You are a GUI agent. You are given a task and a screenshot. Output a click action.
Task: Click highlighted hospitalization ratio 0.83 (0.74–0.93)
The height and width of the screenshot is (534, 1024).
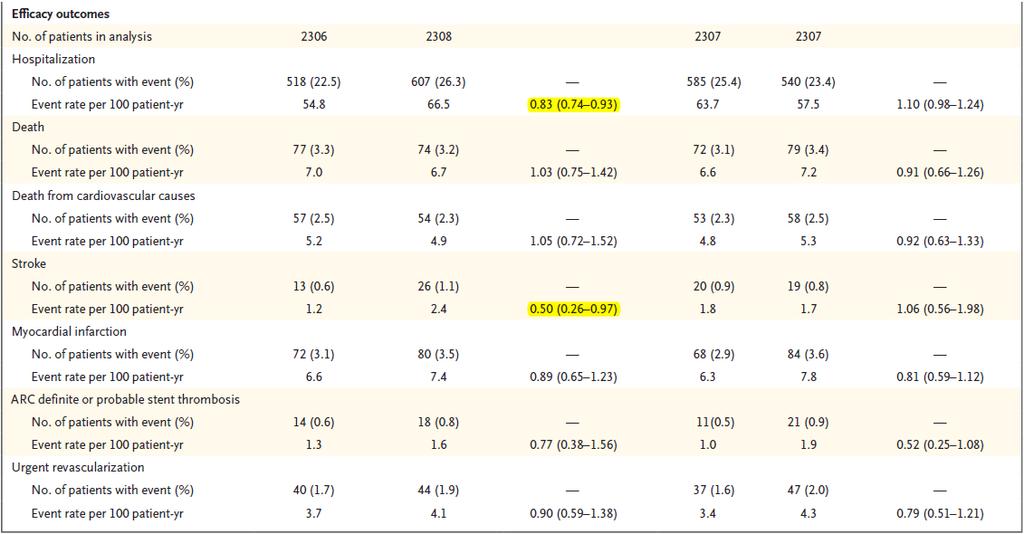pos(573,104)
